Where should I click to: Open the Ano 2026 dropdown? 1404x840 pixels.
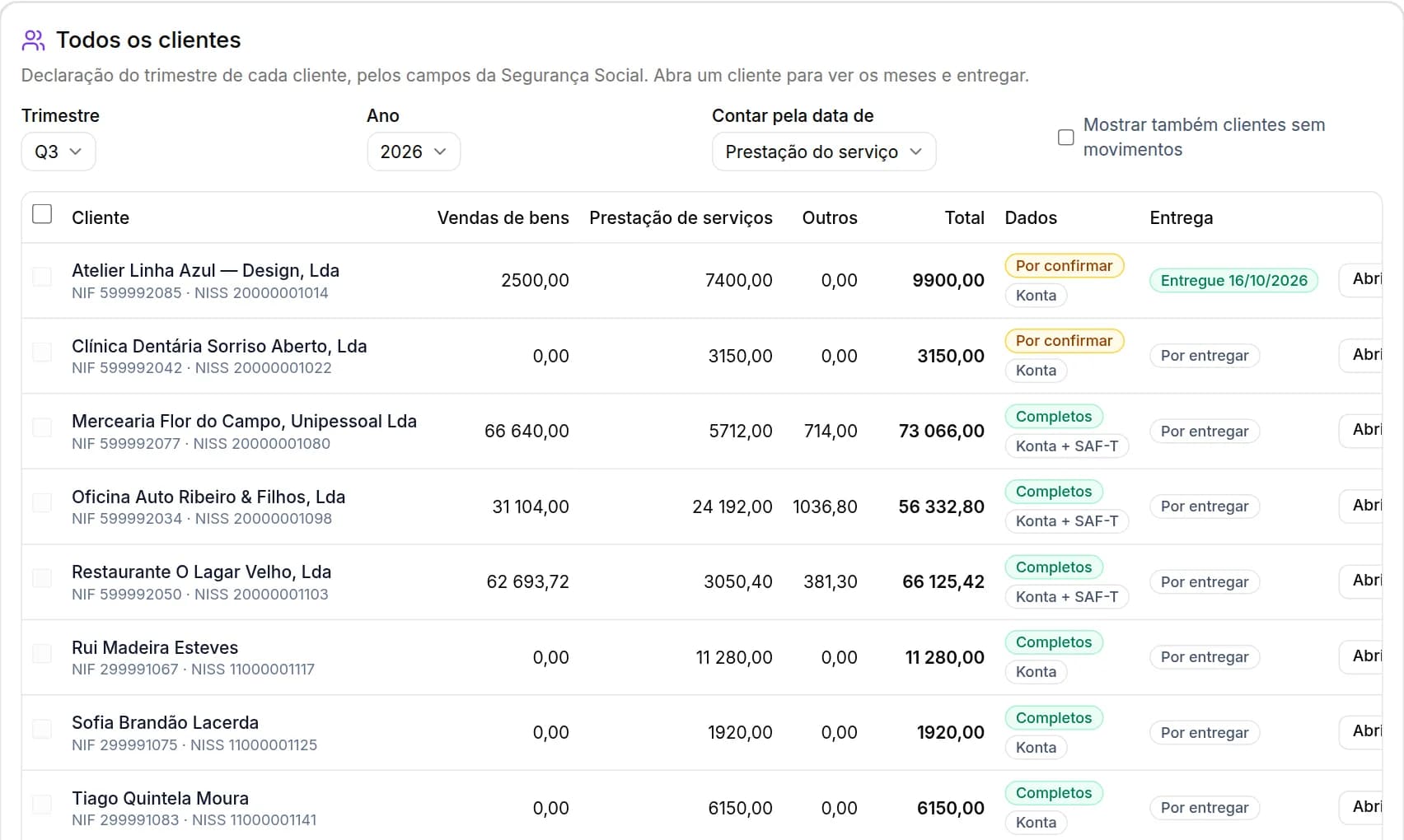(414, 152)
